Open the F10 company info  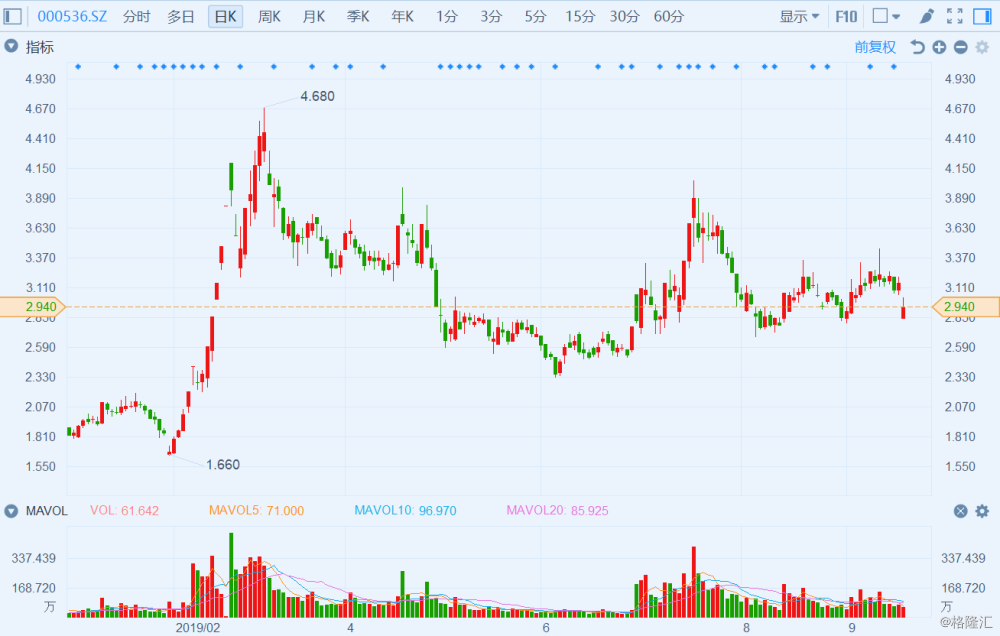pos(846,16)
